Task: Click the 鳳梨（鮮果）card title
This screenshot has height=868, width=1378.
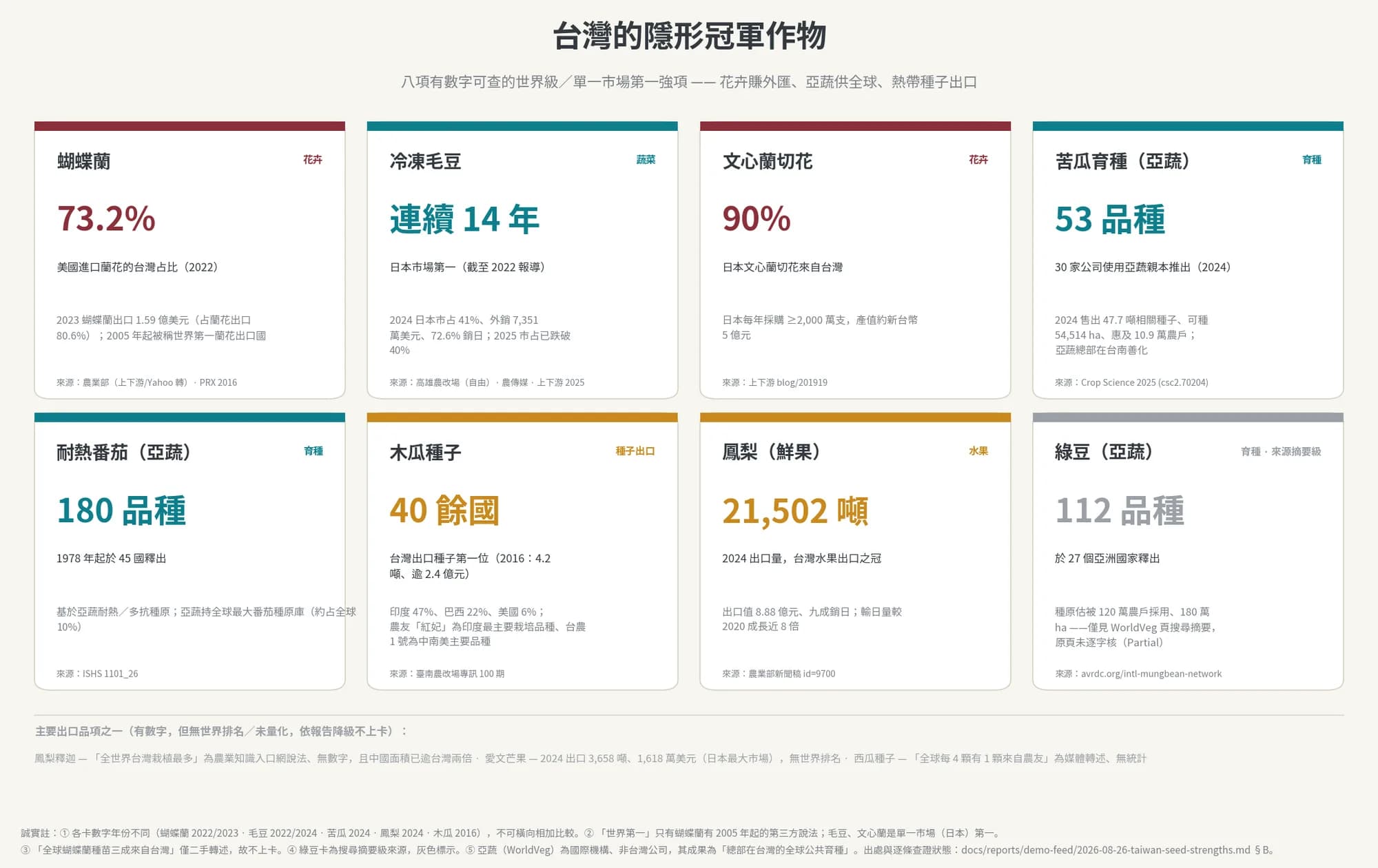Action: [x=772, y=453]
